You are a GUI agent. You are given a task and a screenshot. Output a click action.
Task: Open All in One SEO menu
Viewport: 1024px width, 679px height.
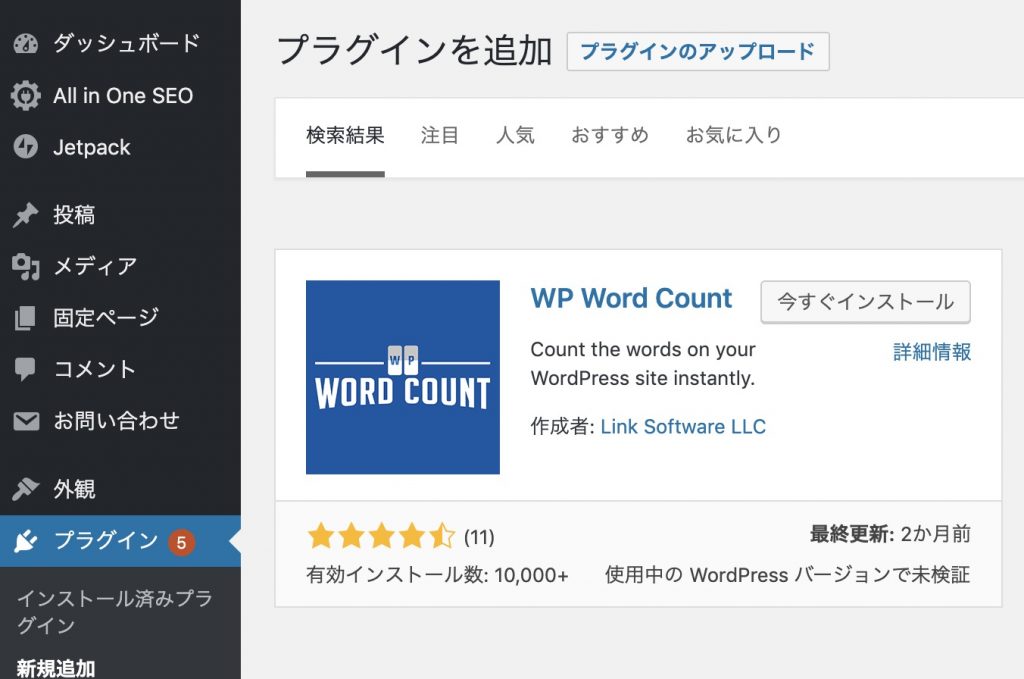120,95
